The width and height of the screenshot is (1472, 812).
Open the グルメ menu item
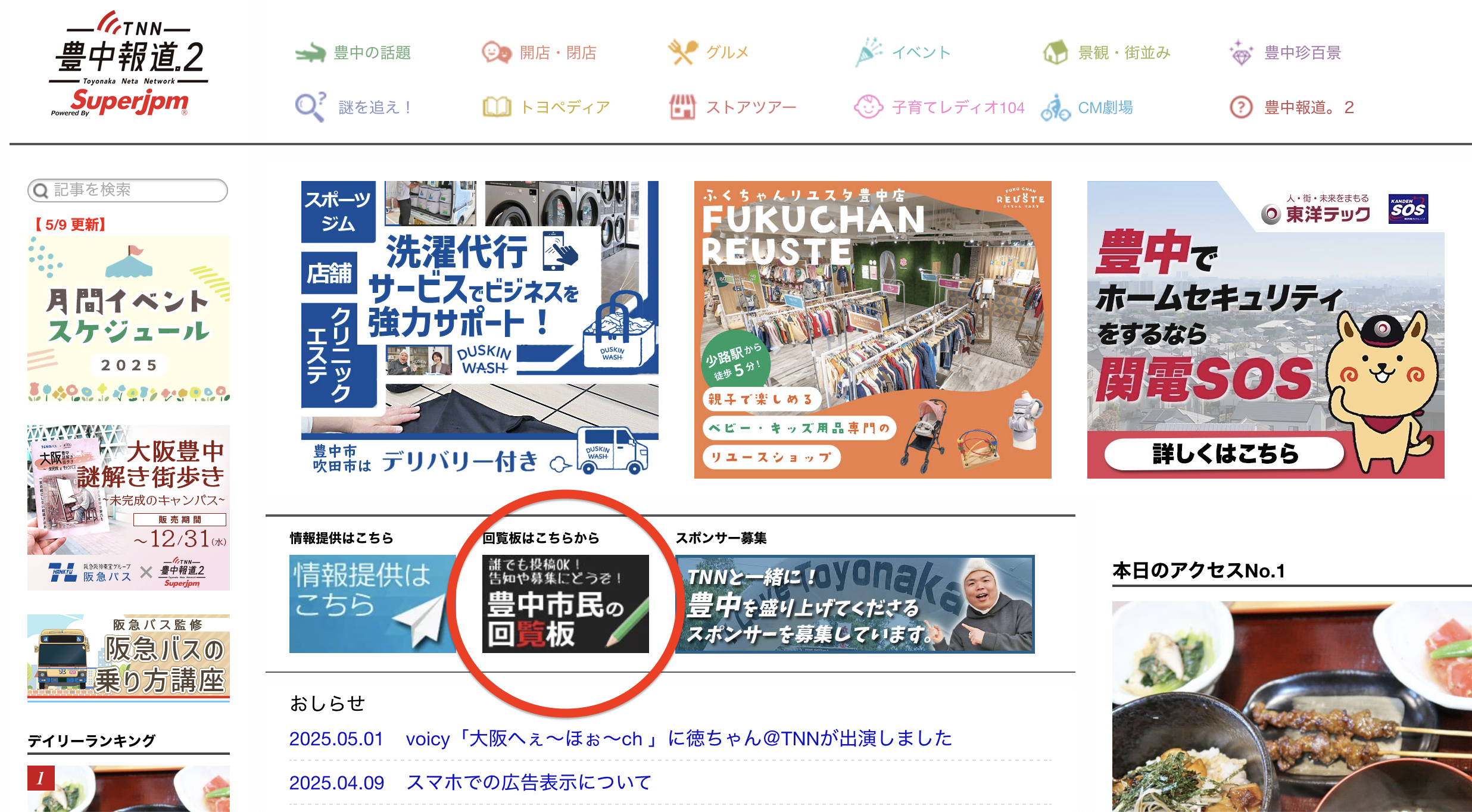point(727,53)
